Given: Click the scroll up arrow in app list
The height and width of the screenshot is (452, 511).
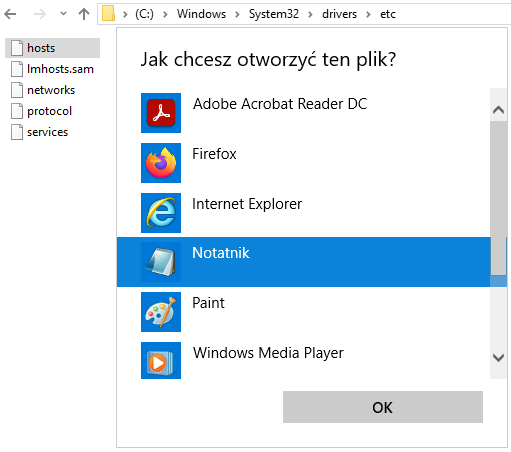Looking at the screenshot, I should pos(498,109).
